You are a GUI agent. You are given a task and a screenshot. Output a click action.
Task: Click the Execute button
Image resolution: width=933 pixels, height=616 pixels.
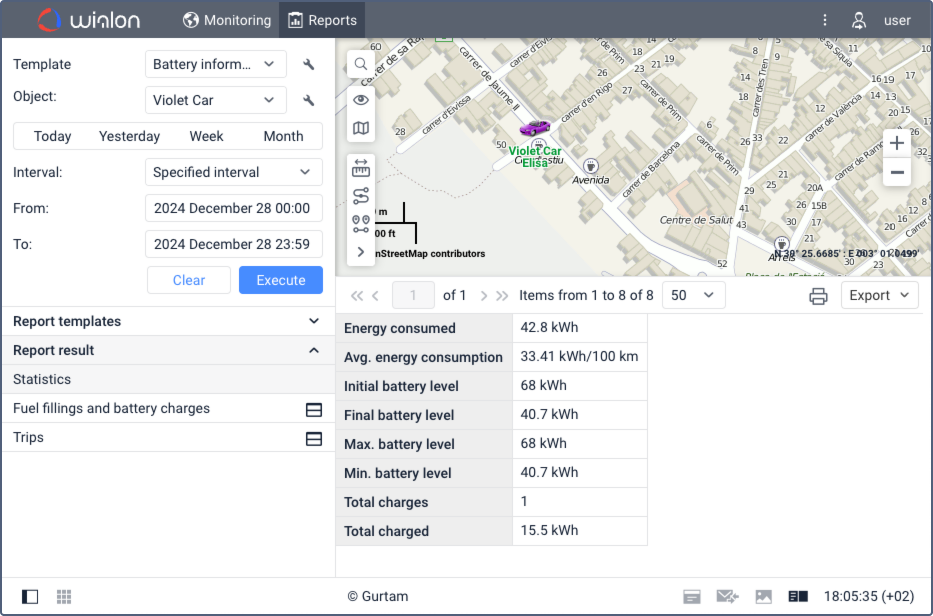coord(280,280)
